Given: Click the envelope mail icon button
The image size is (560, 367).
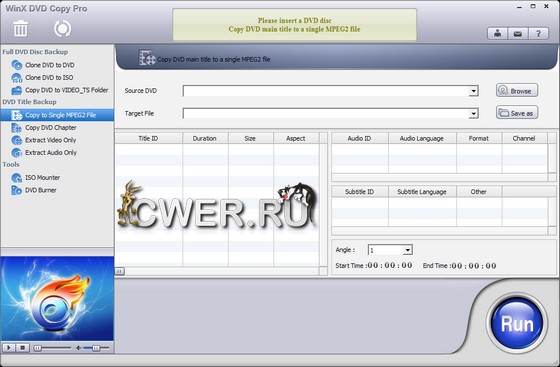Looking at the screenshot, I should 518,34.
